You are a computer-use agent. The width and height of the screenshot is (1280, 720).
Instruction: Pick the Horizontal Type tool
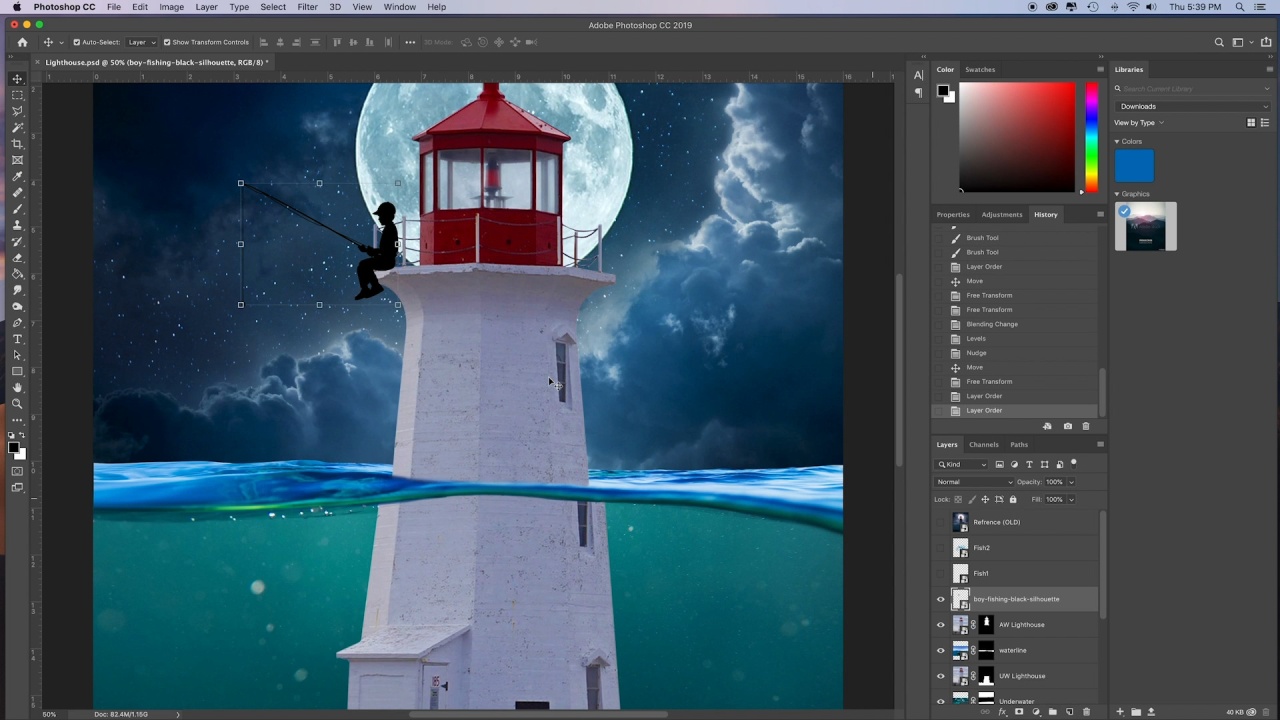[x=17, y=339]
